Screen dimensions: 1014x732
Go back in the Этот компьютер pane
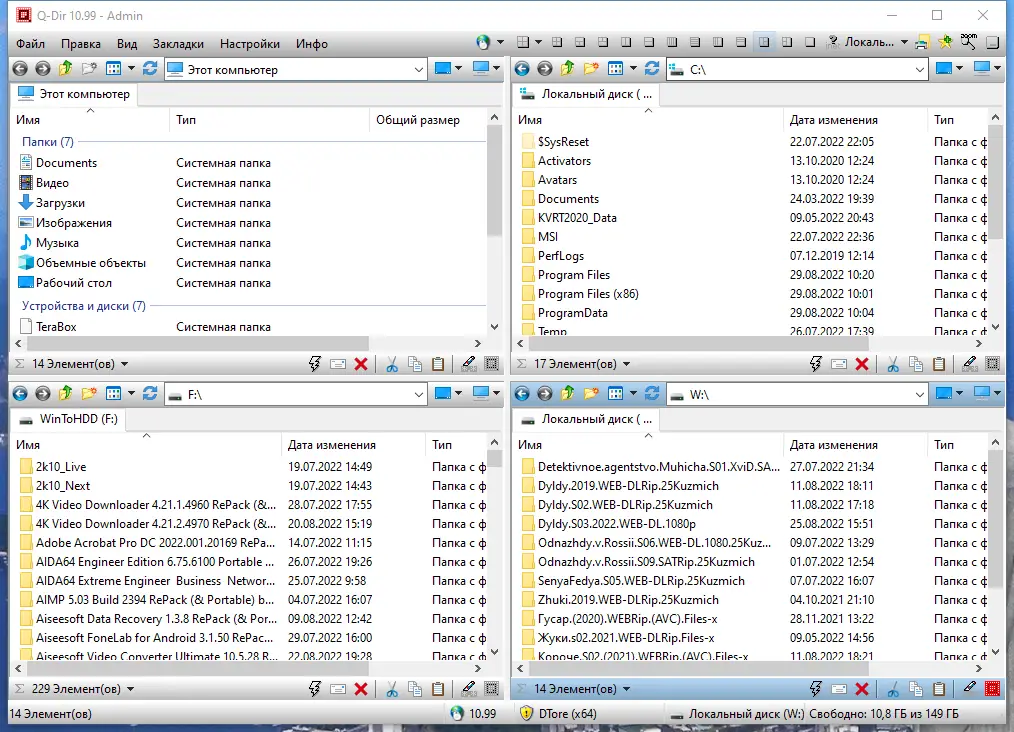coord(20,69)
